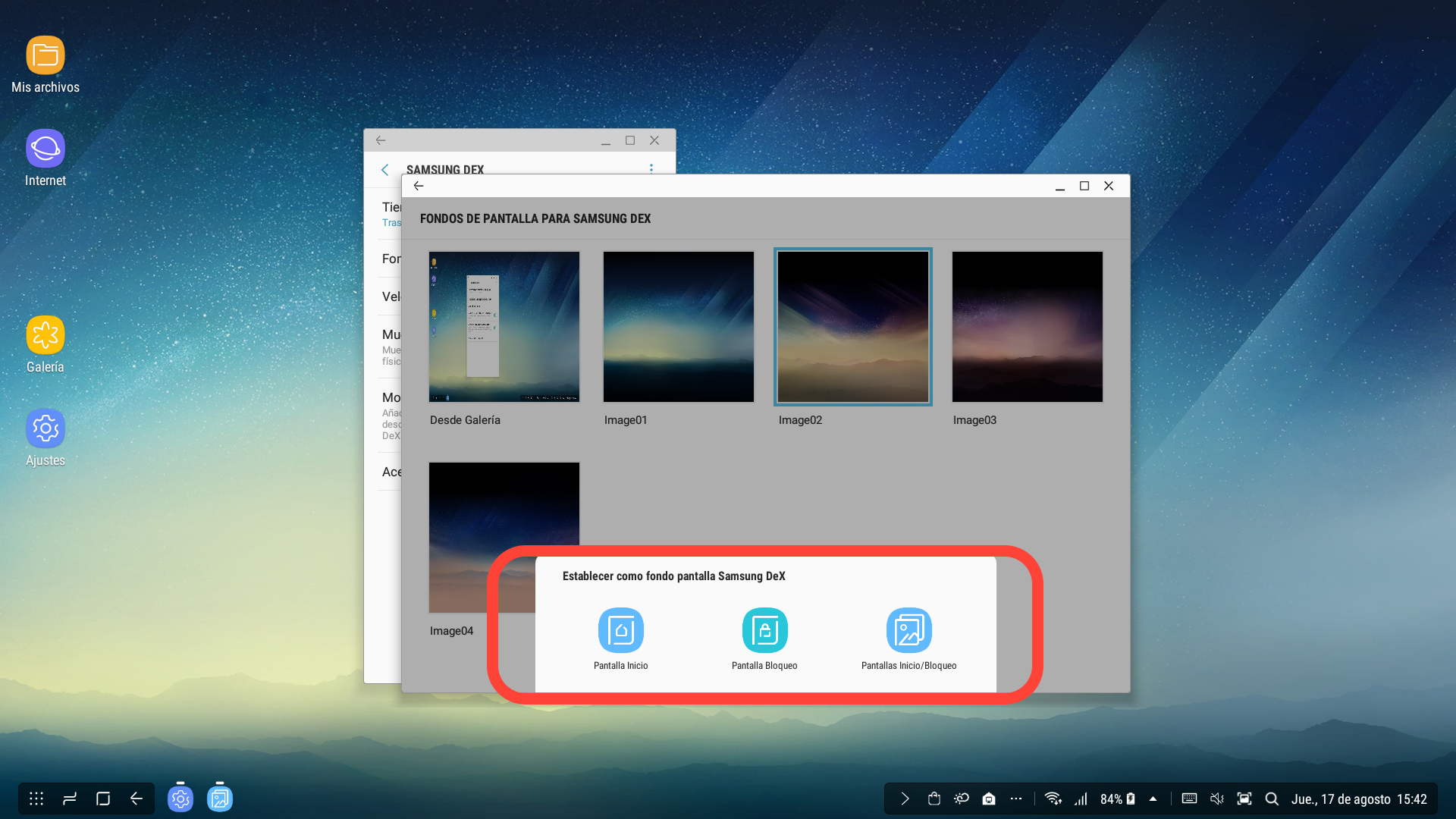
Task: Open Galería desktop icon
Action: pos(45,345)
